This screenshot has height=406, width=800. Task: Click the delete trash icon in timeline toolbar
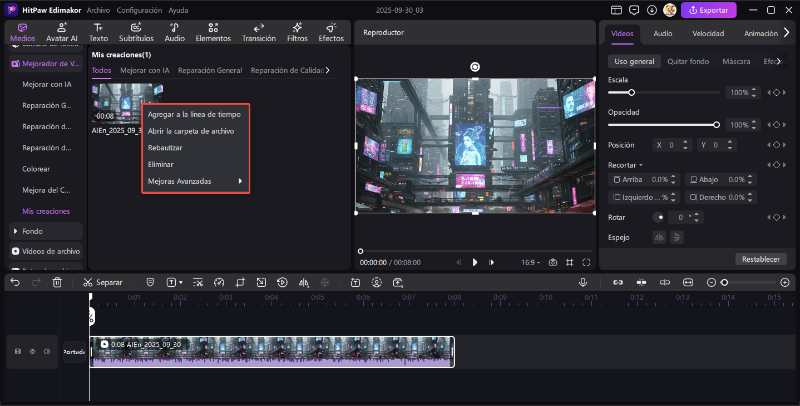coord(57,282)
